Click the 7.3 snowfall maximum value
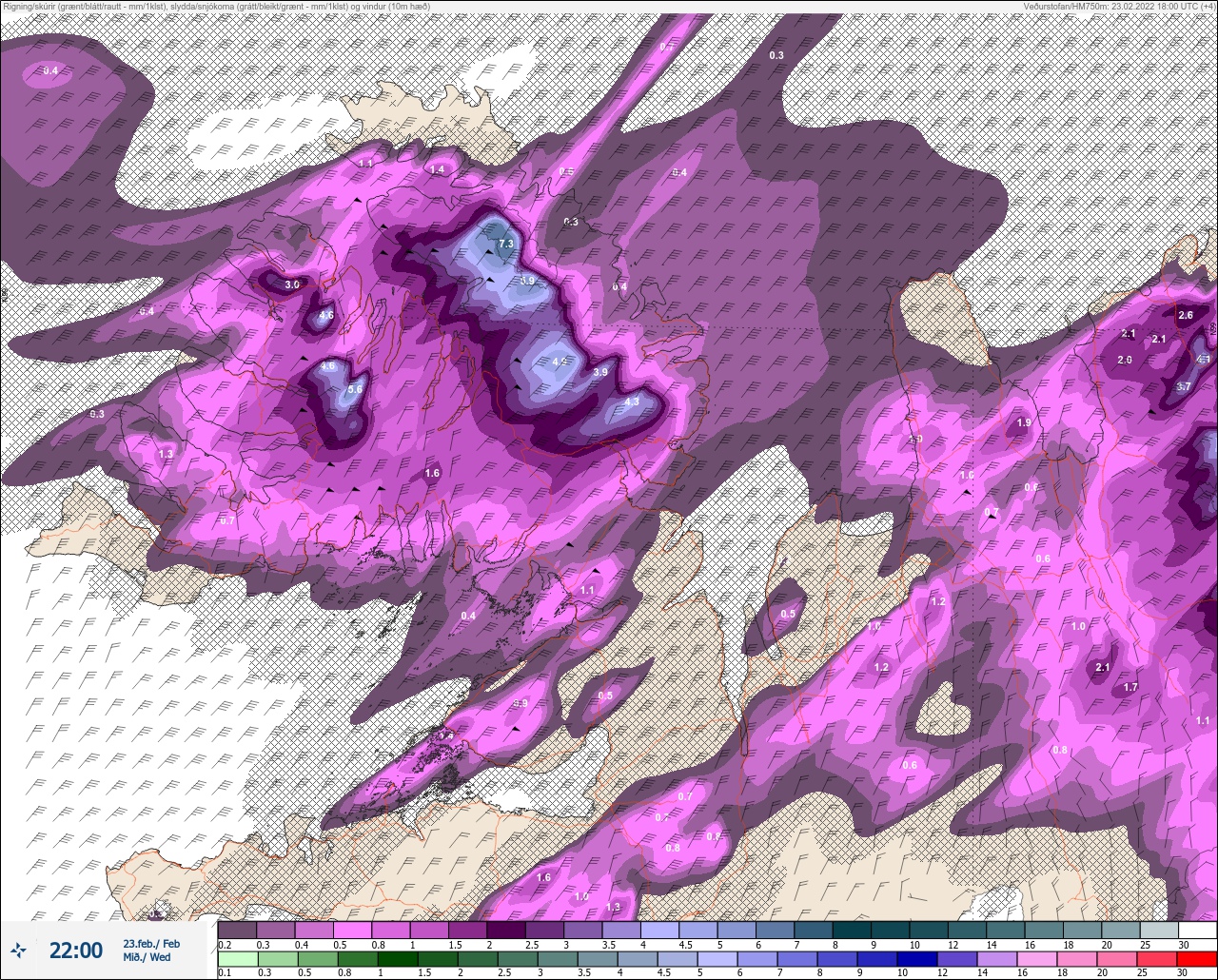The width and height of the screenshot is (1218, 980). coord(505,244)
